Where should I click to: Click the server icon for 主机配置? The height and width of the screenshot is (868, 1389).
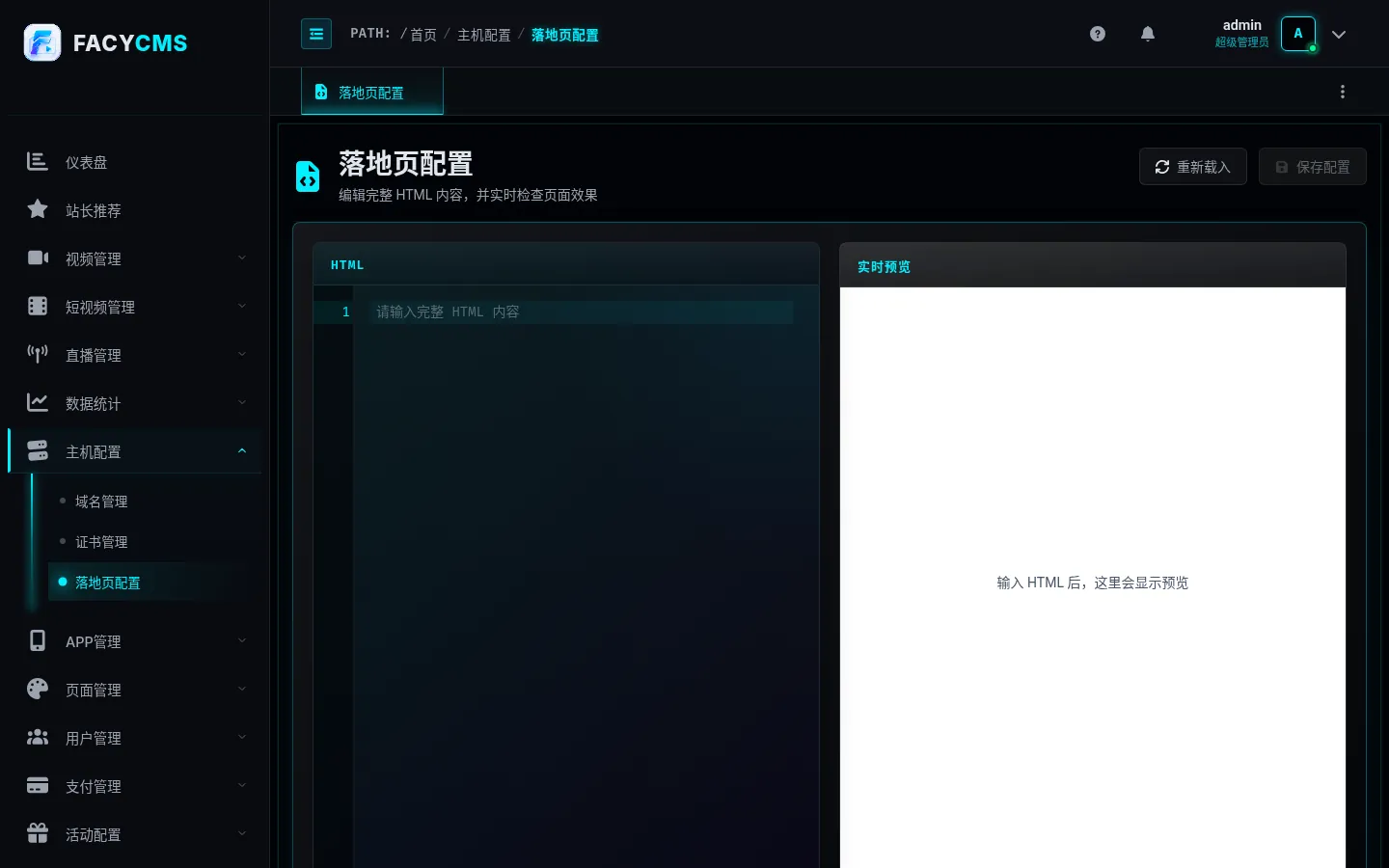point(38,450)
